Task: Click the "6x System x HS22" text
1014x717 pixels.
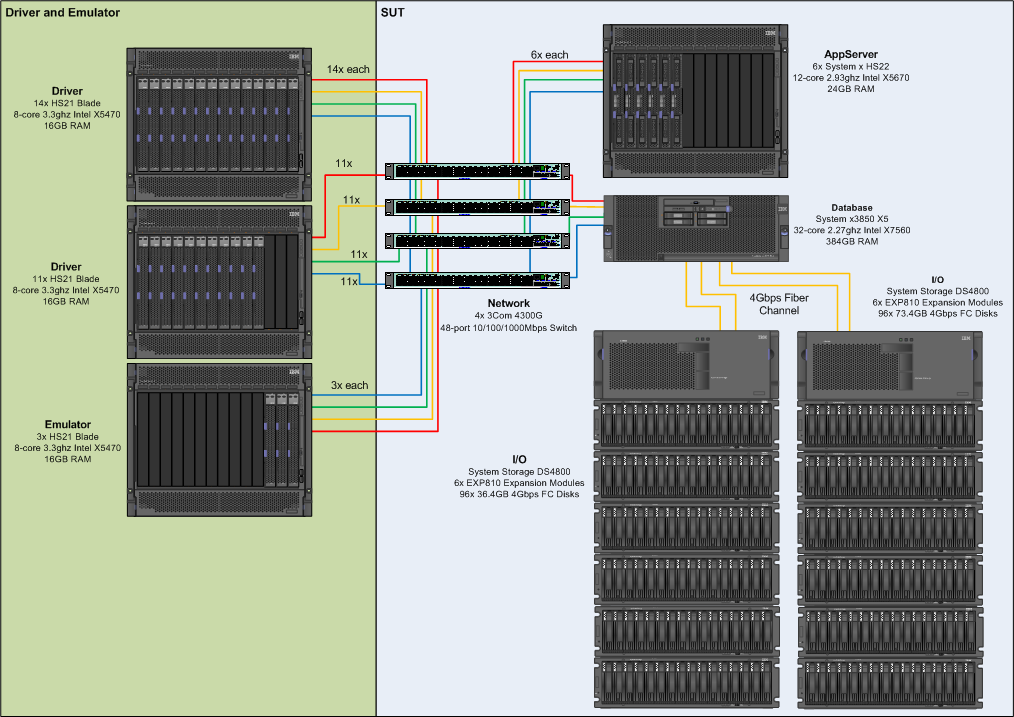Action: pos(851,67)
